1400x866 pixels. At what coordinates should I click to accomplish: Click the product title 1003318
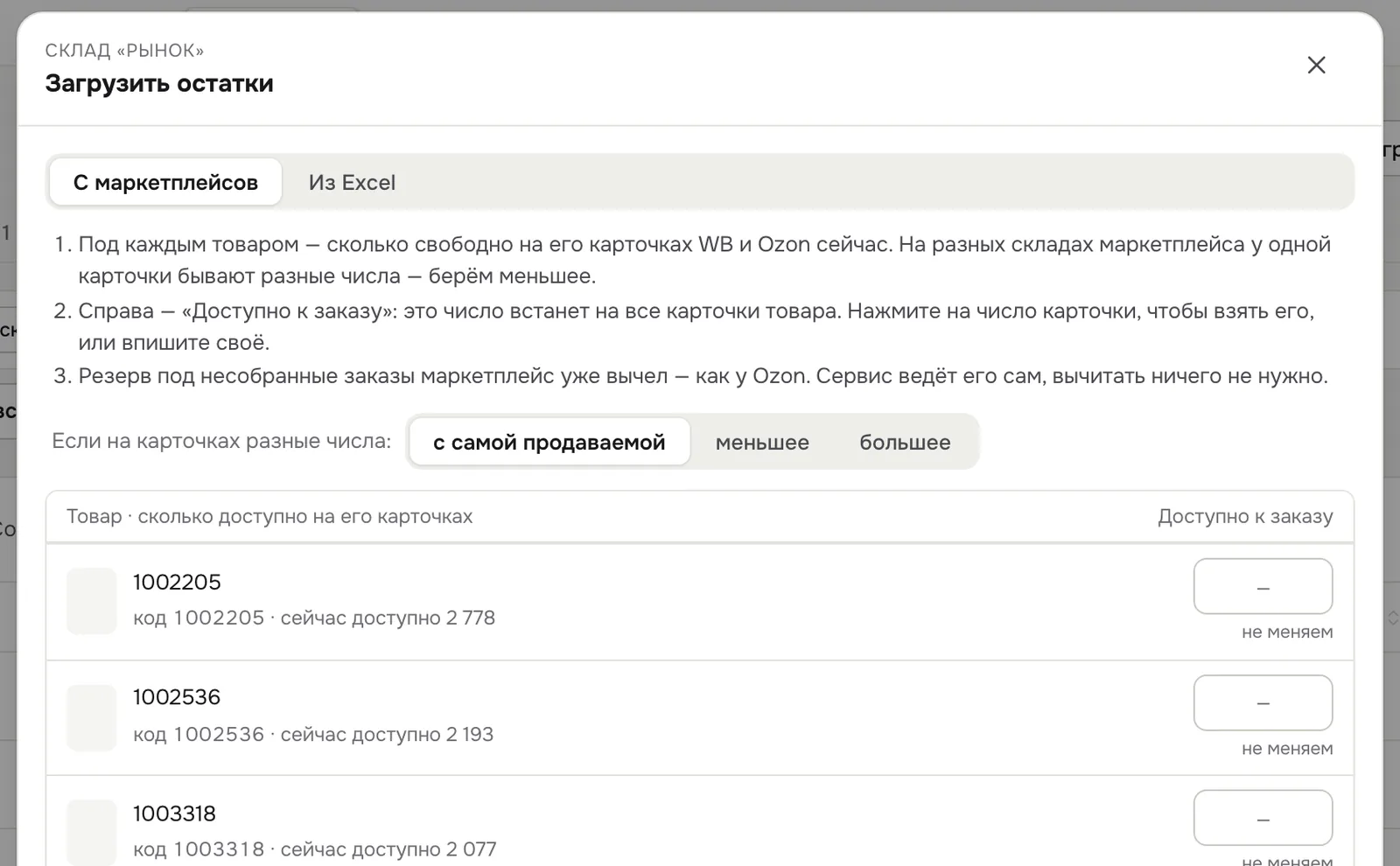click(x=174, y=814)
